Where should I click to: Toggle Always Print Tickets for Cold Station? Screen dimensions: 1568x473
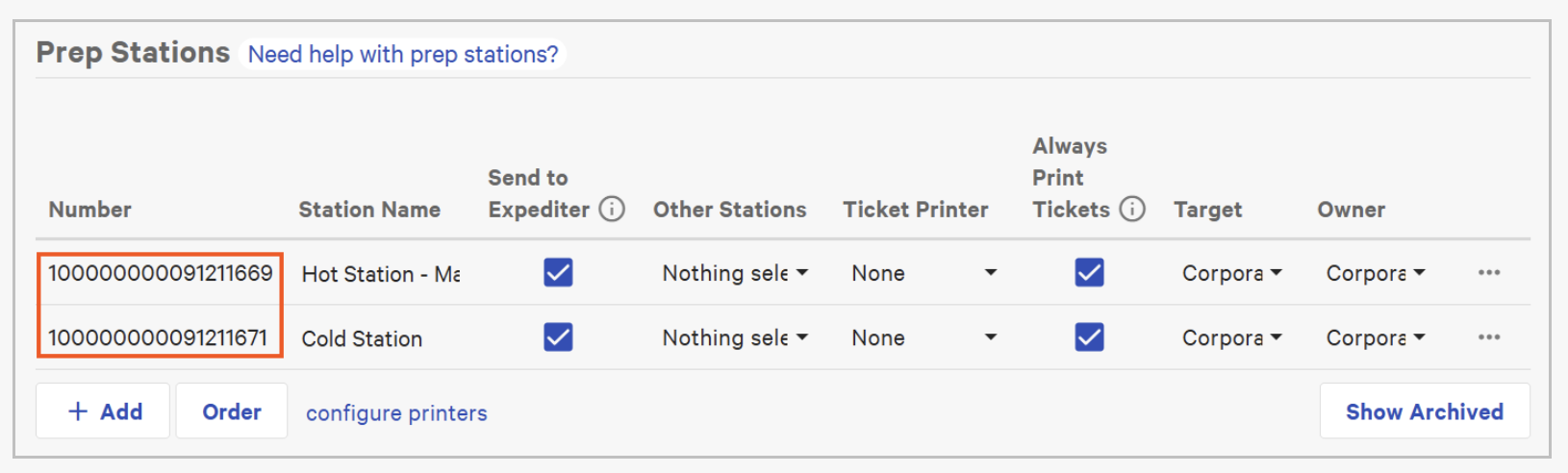click(x=1089, y=337)
